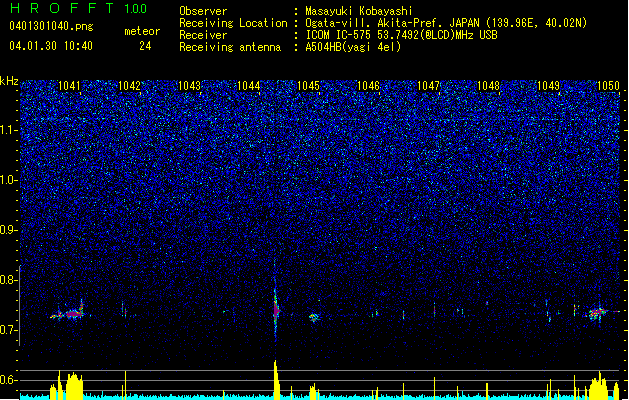
Task: Click the meteor count 24
Action: (x=145, y=46)
